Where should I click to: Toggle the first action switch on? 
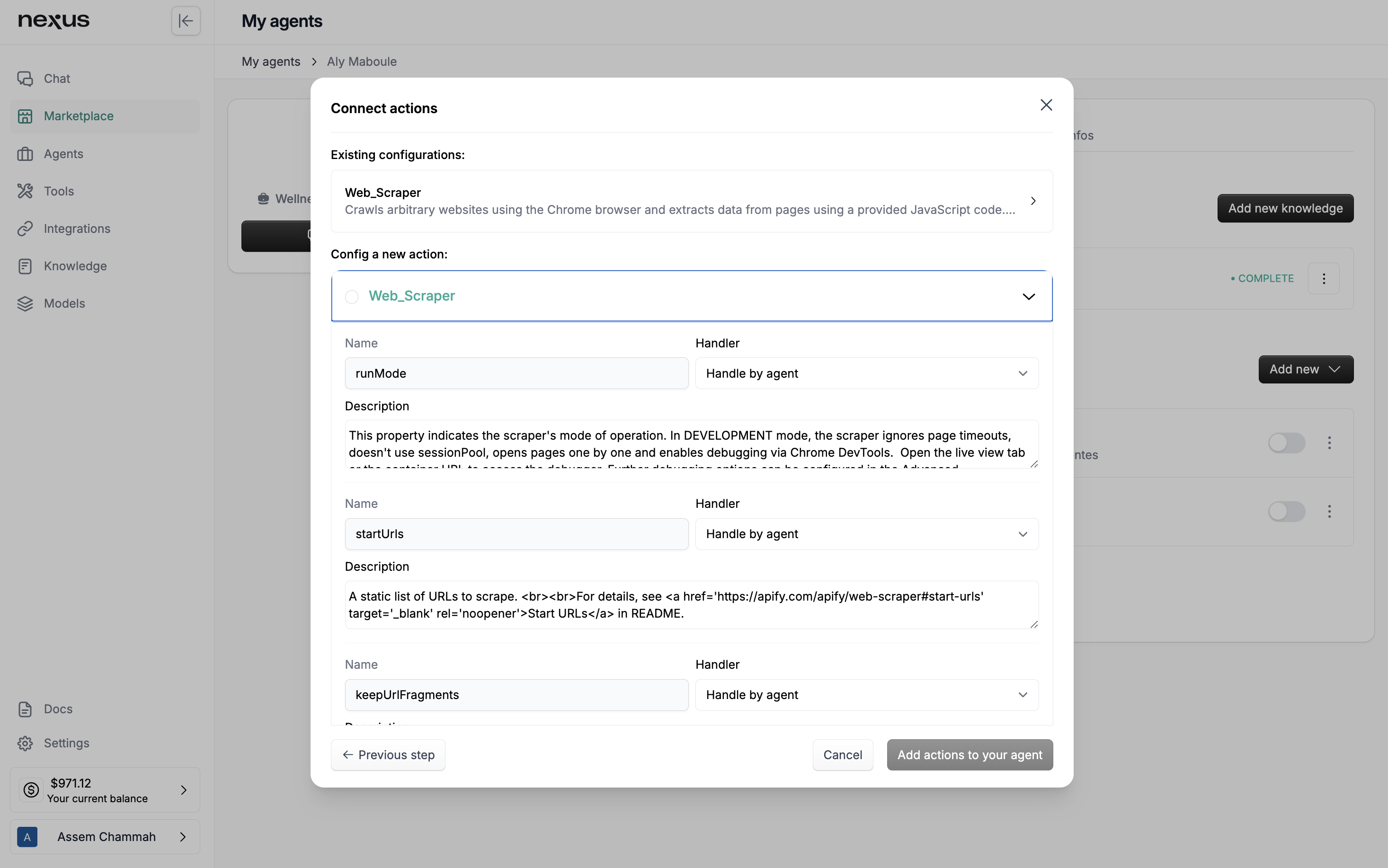point(1286,443)
